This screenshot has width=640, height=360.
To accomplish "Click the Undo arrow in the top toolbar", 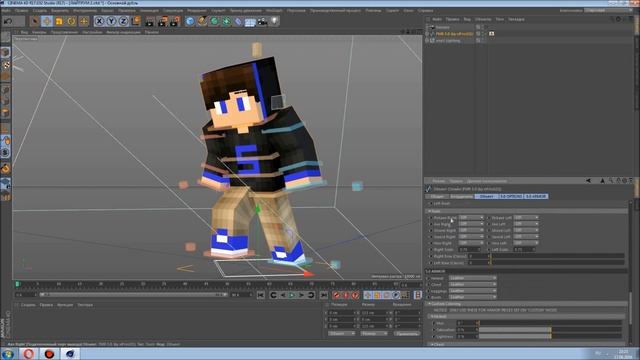I will [x=8, y=21].
